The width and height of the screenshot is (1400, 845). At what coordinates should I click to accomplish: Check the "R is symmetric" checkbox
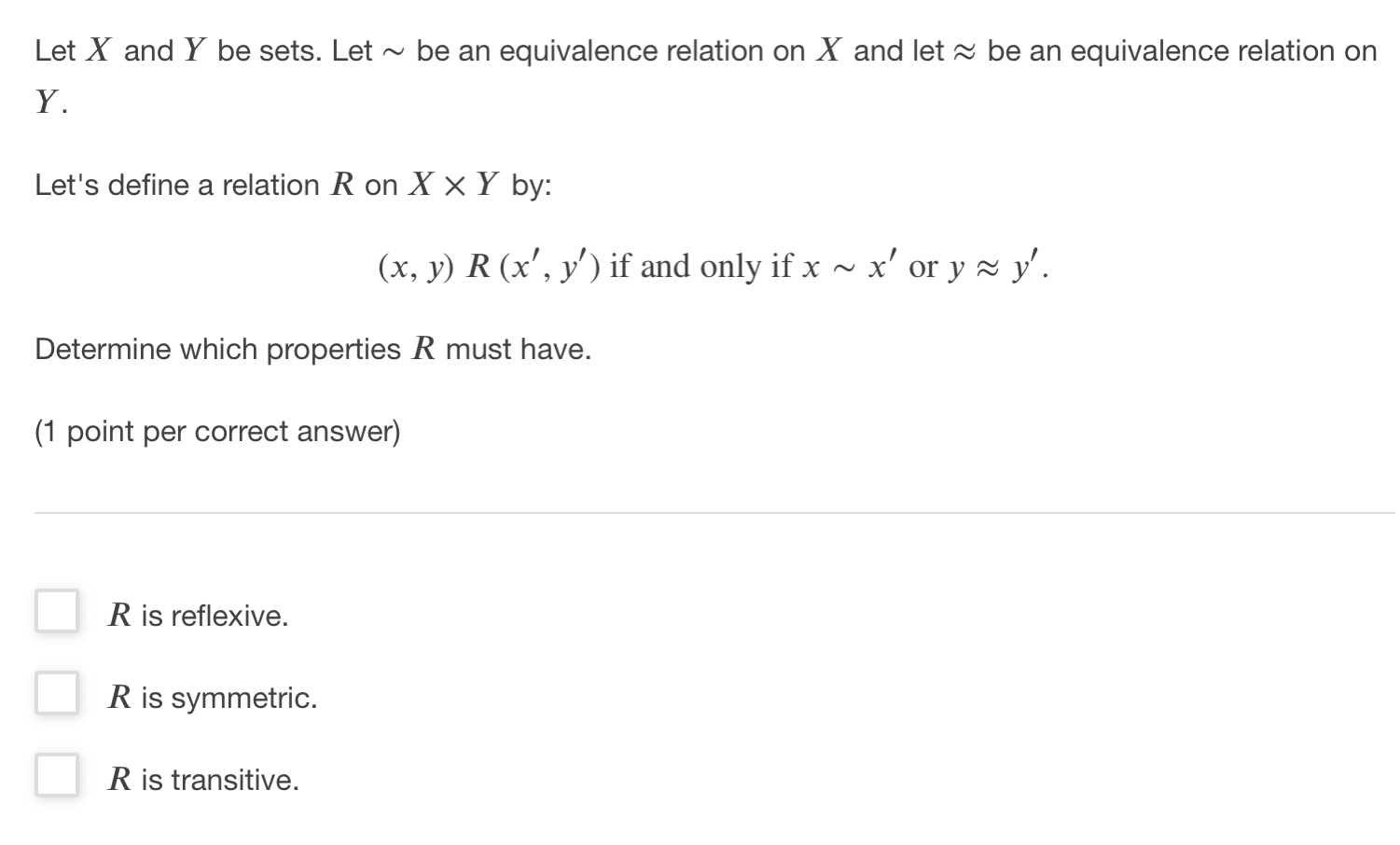tap(56, 694)
